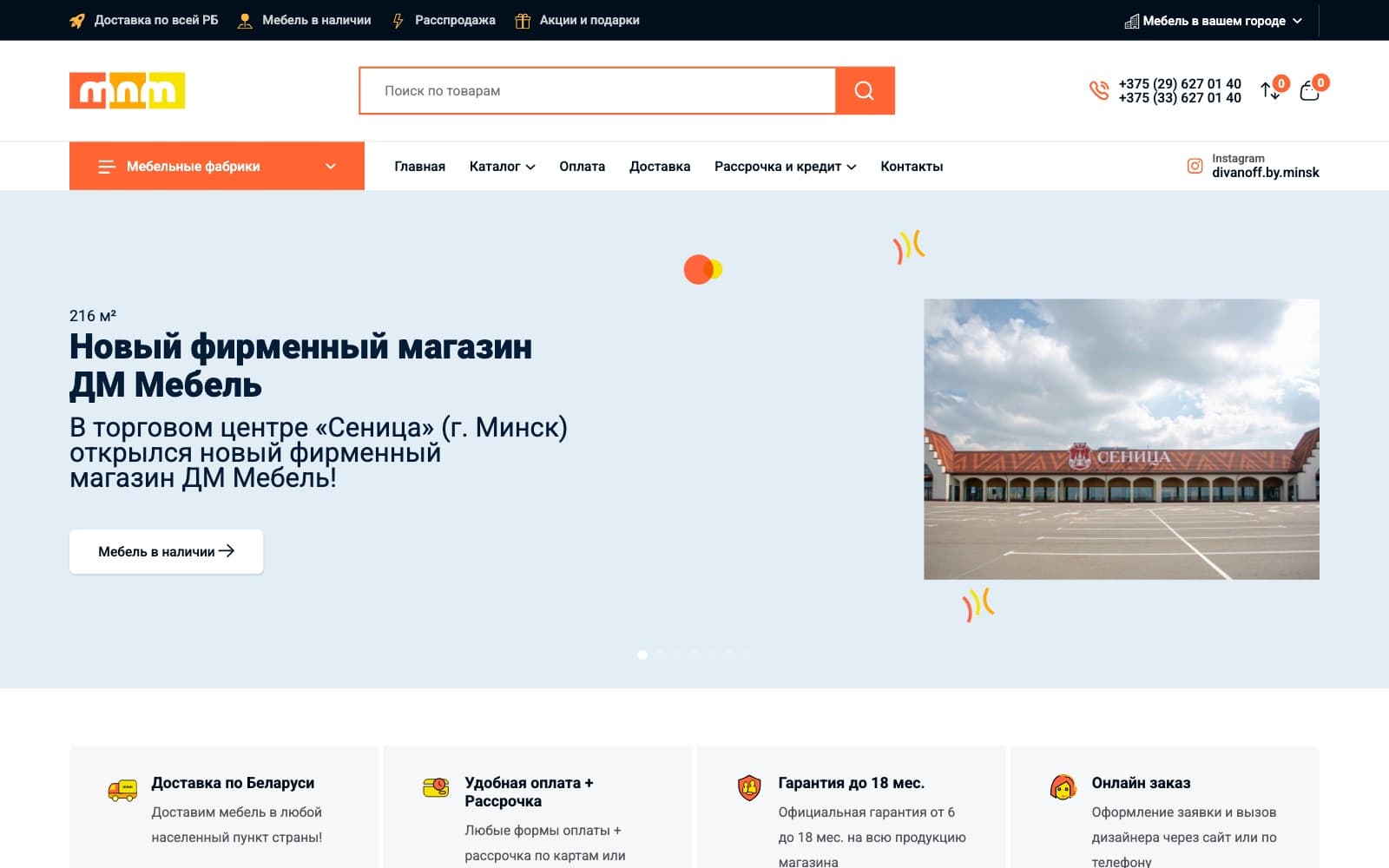The width and height of the screenshot is (1389, 868).
Task: Click the +375 (33) 627 01 40 number
Action: click(1180, 98)
